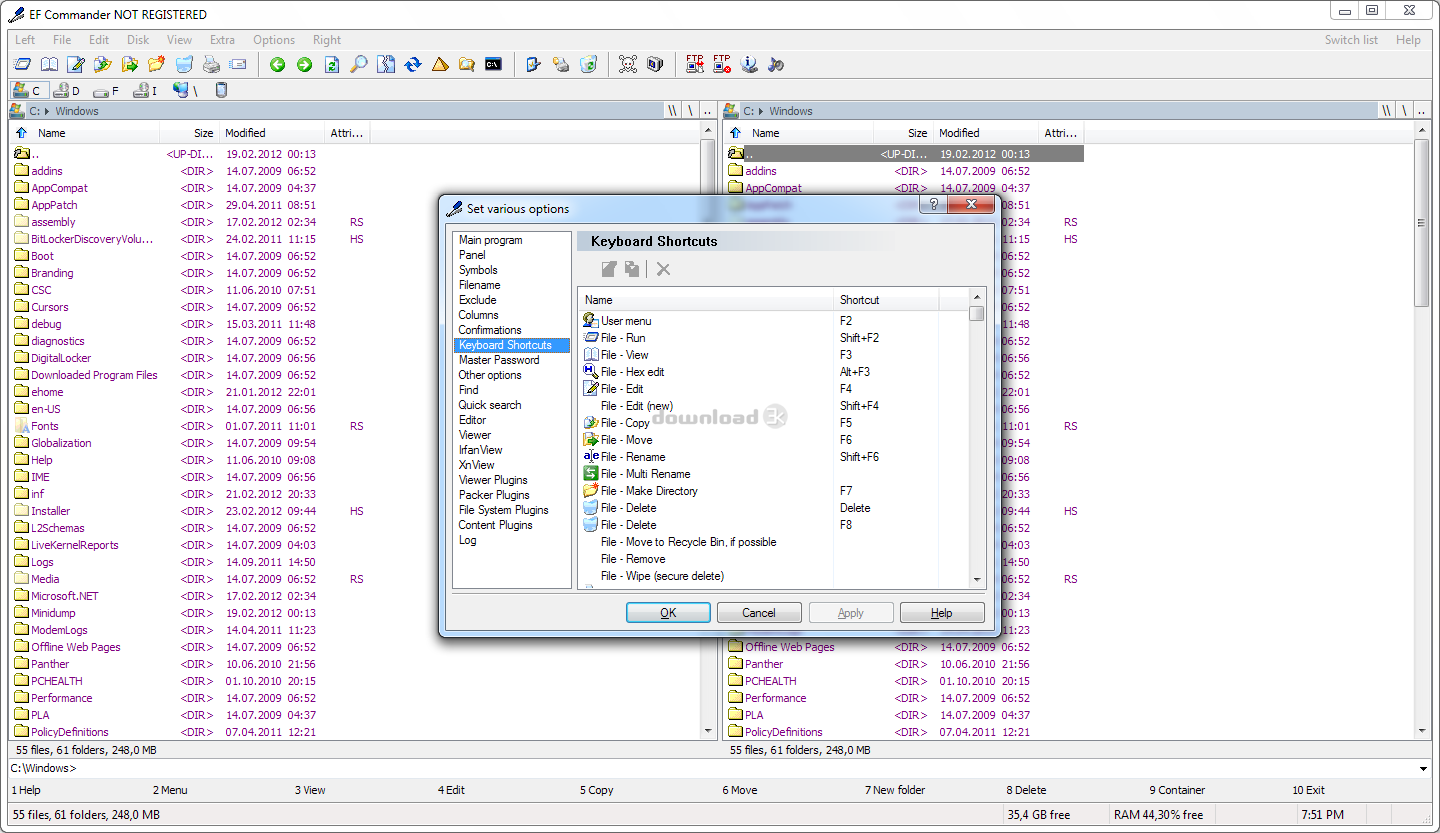This screenshot has height=833, width=1440.
Task: Select Main program in options tree
Action: coord(490,240)
